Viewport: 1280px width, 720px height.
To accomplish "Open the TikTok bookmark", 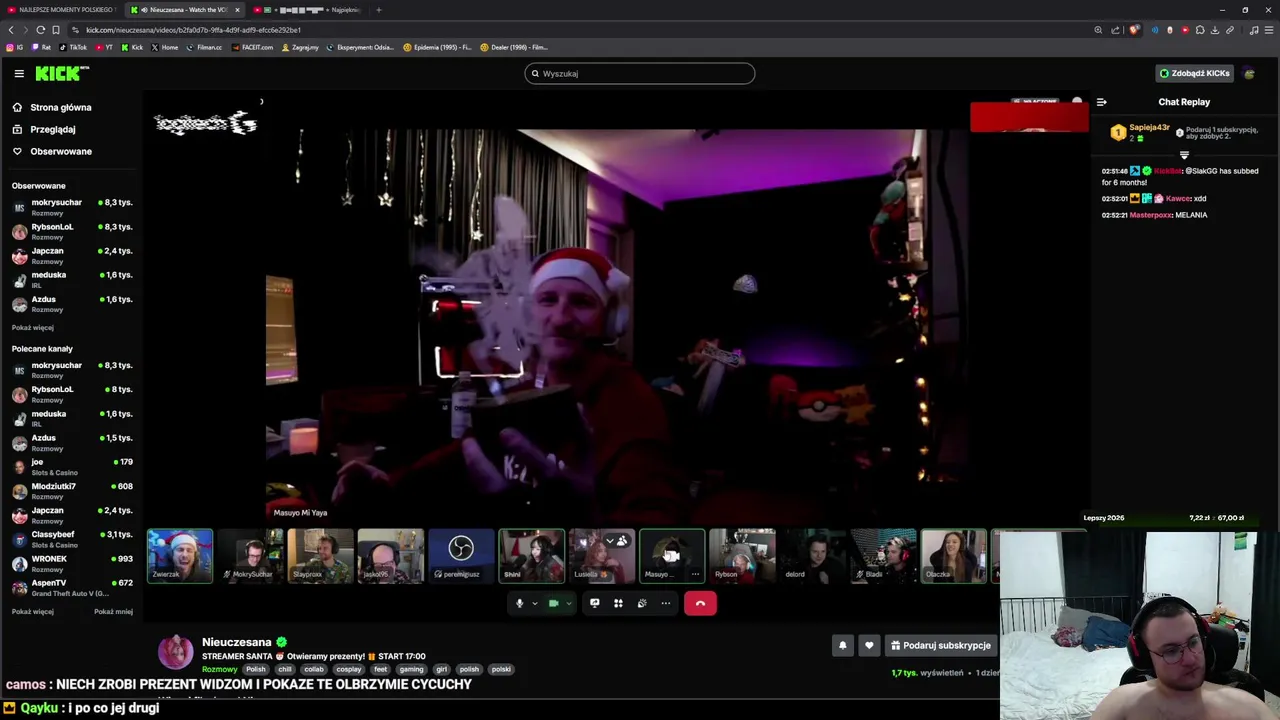I will 73,47.
